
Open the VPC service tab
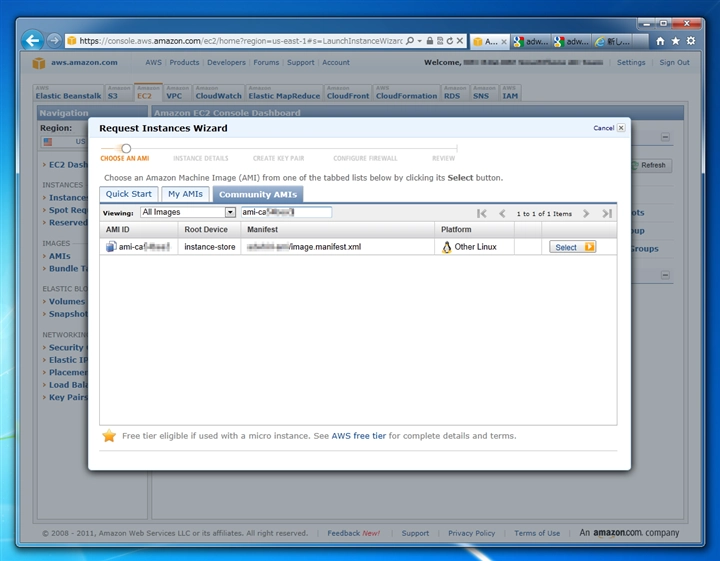pyautogui.click(x=177, y=92)
